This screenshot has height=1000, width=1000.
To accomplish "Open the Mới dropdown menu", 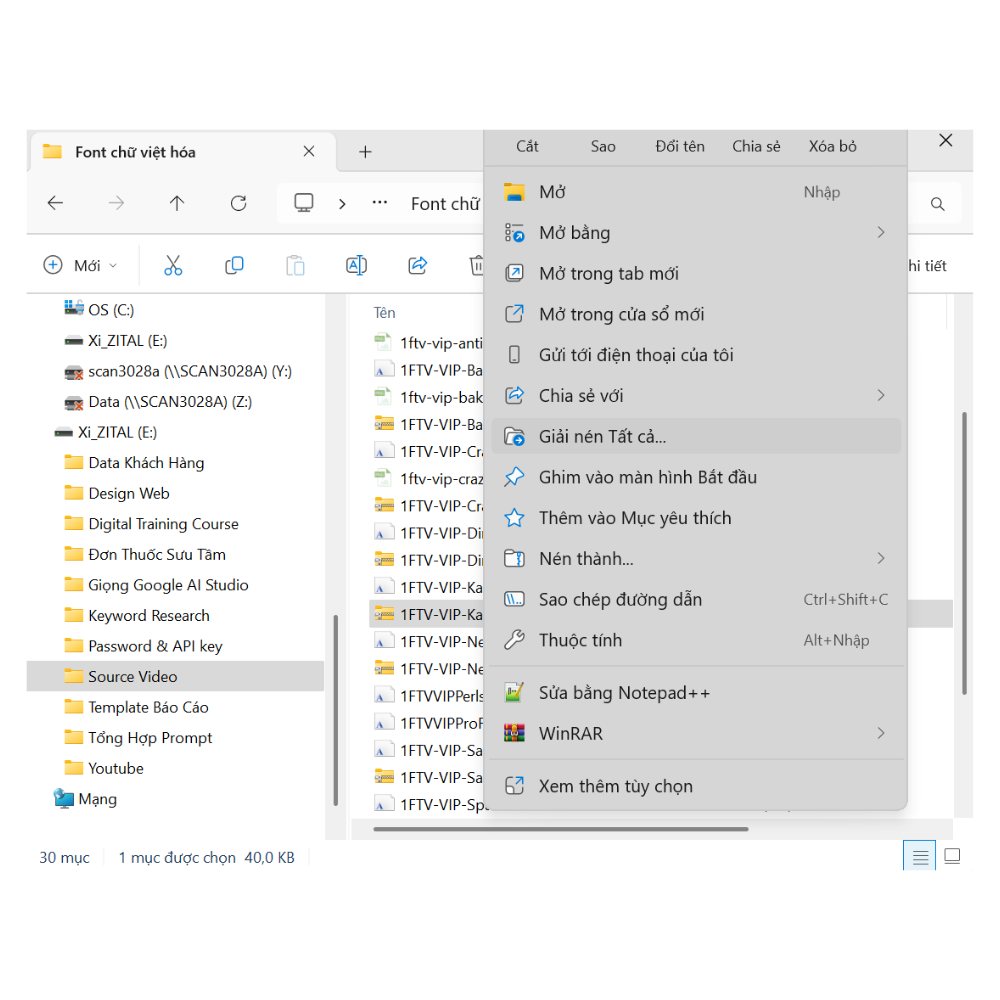I will click(x=80, y=265).
